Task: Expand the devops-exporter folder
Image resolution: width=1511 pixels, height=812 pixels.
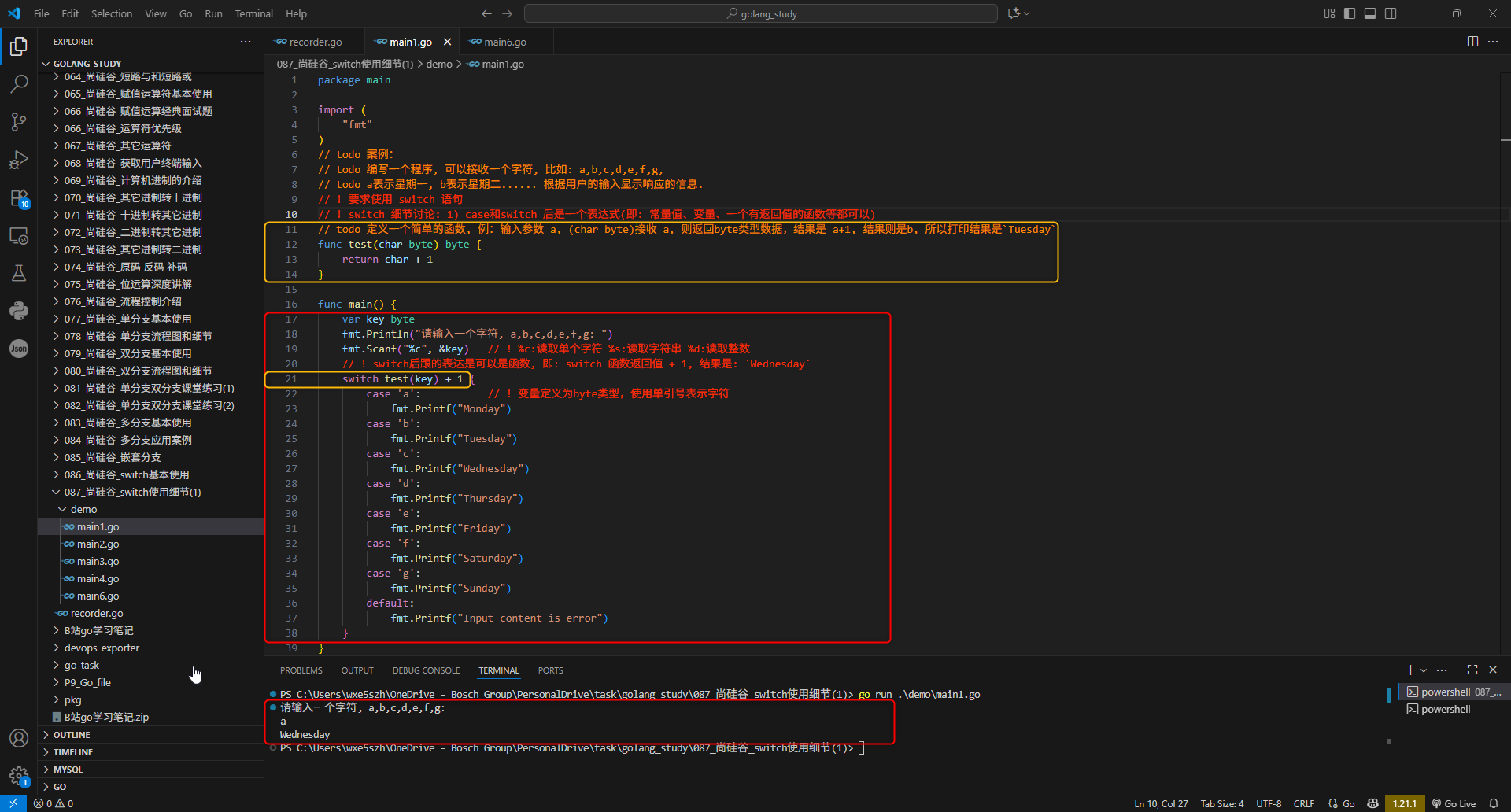Action: click(150, 648)
